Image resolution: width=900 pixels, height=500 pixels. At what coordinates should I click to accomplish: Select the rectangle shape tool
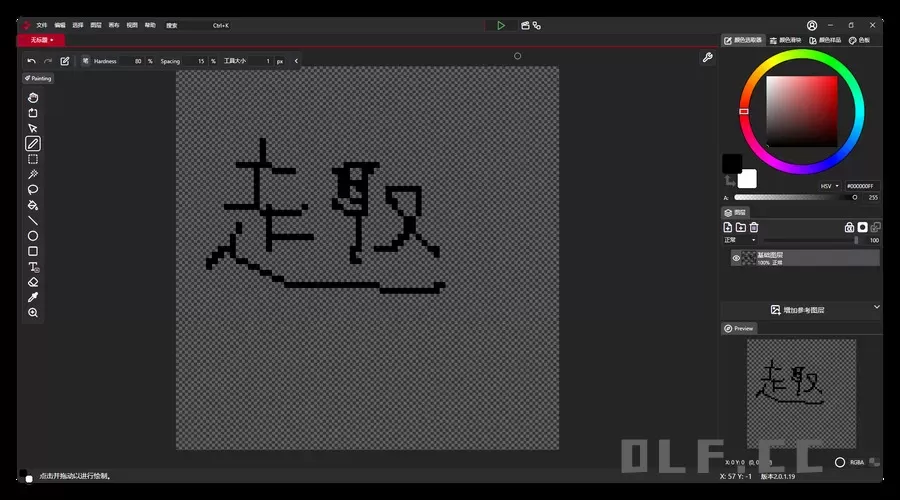point(33,251)
